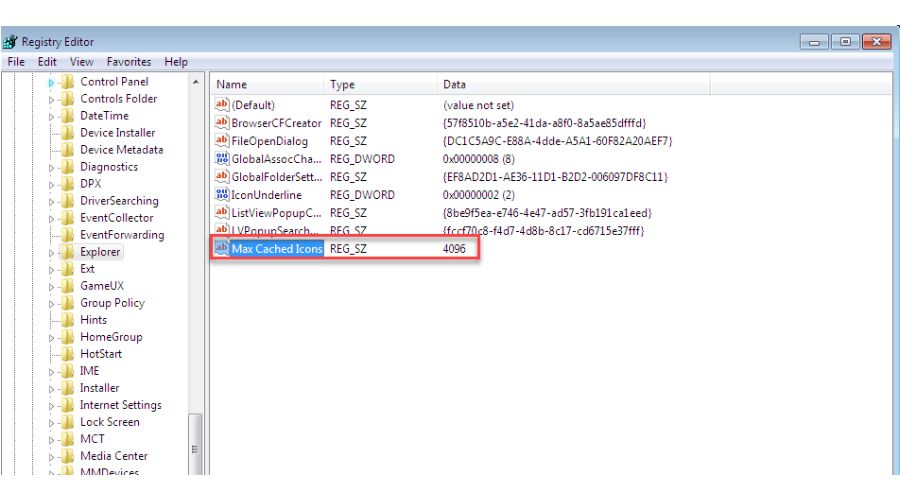This screenshot has width=900, height=500.
Task: Select the IconUnderline value name
Action: (267, 195)
